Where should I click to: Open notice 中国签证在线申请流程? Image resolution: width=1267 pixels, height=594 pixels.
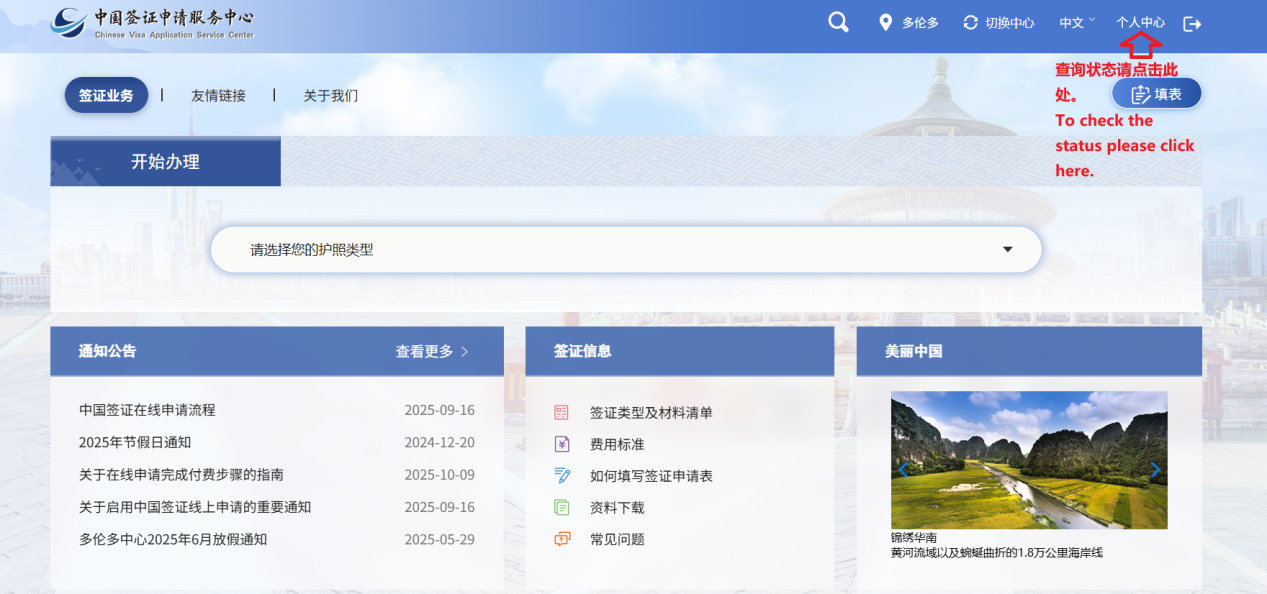coord(147,410)
